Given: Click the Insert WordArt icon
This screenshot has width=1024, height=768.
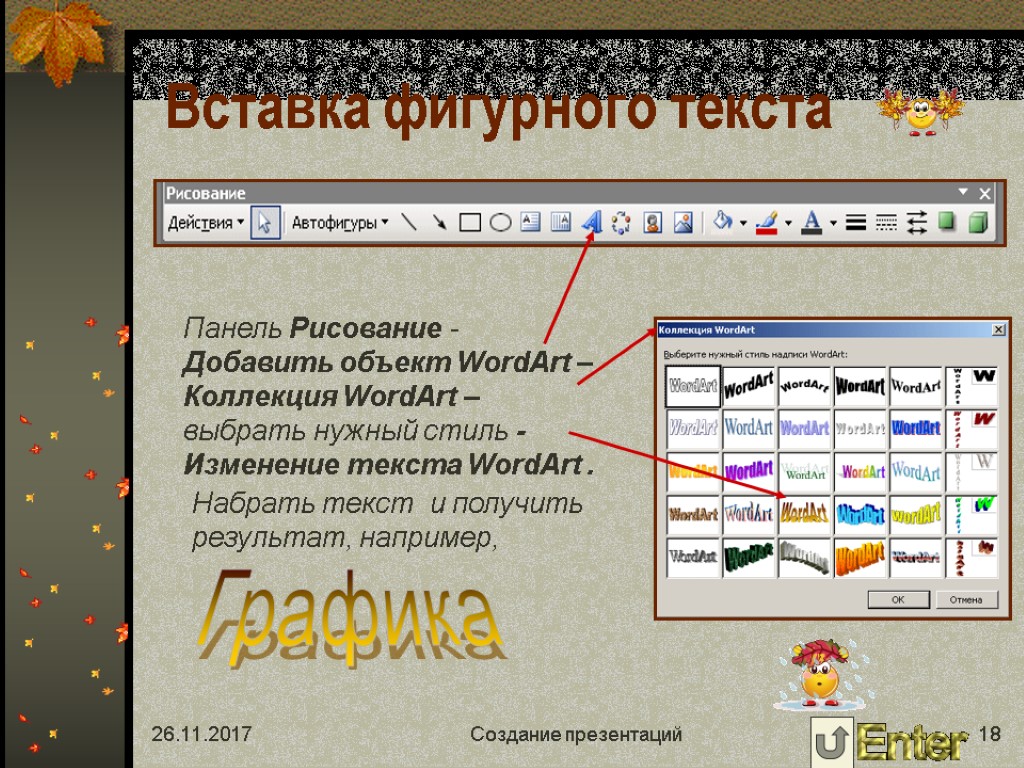Looking at the screenshot, I should click(x=591, y=223).
